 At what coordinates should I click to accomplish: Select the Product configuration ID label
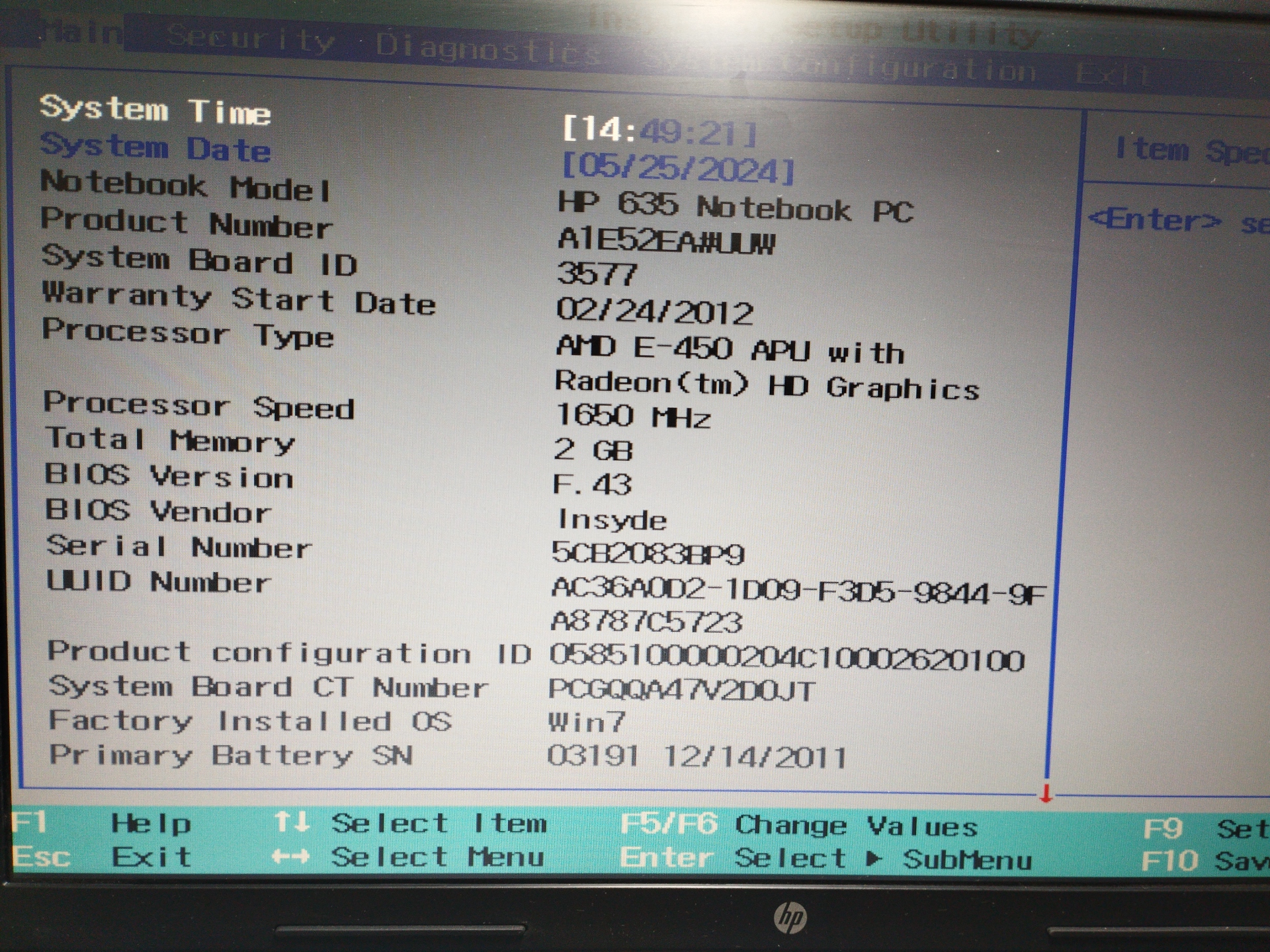(x=289, y=653)
